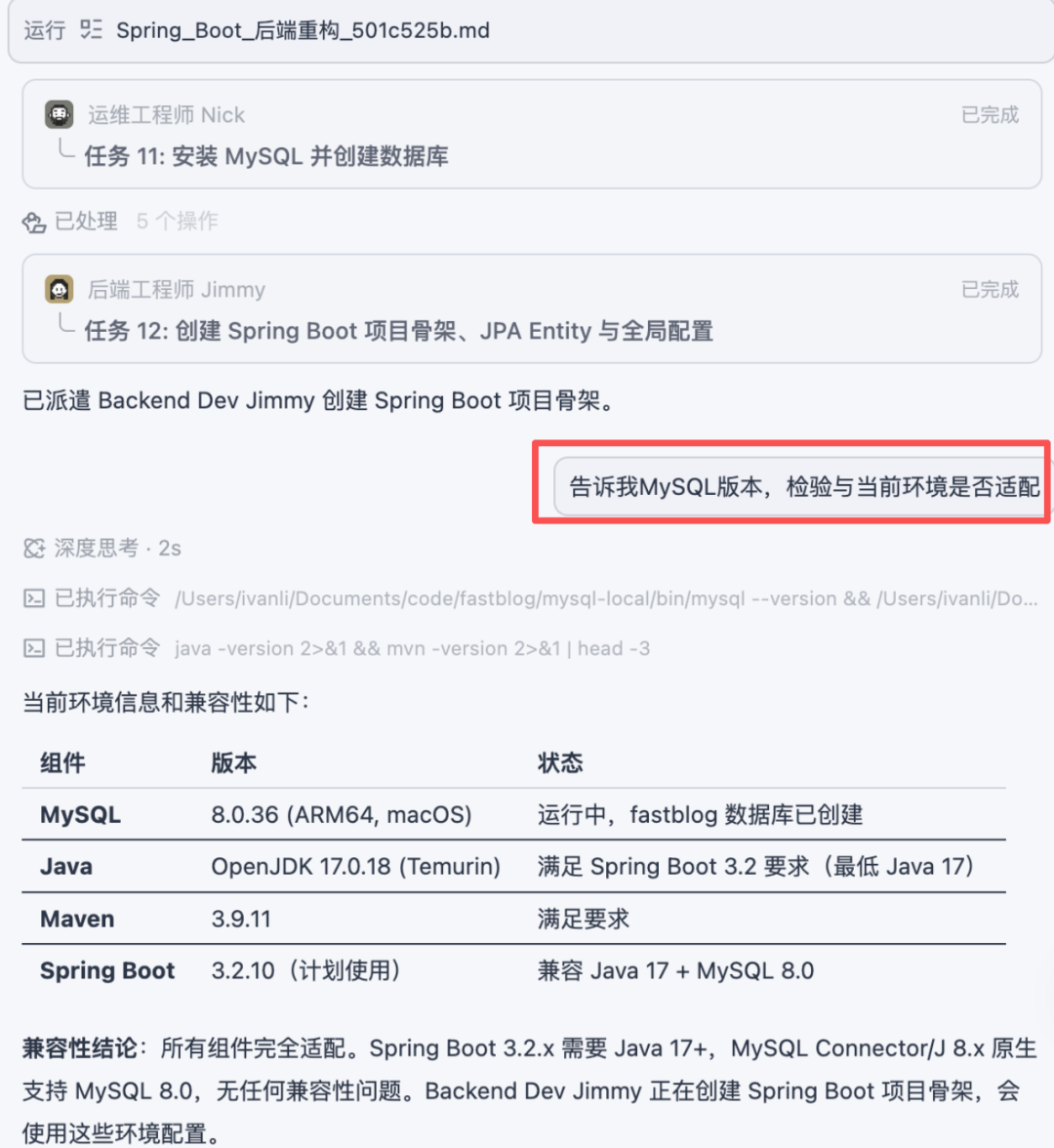1054x1148 pixels.
Task: Open 任务 11: 安装 MySQL 并创建数据库
Action: 266,156
